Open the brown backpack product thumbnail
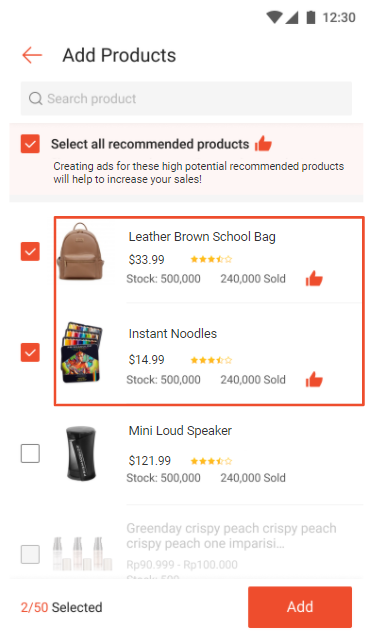This screenshot has width=377, height=644. click(x=81, y=251)
